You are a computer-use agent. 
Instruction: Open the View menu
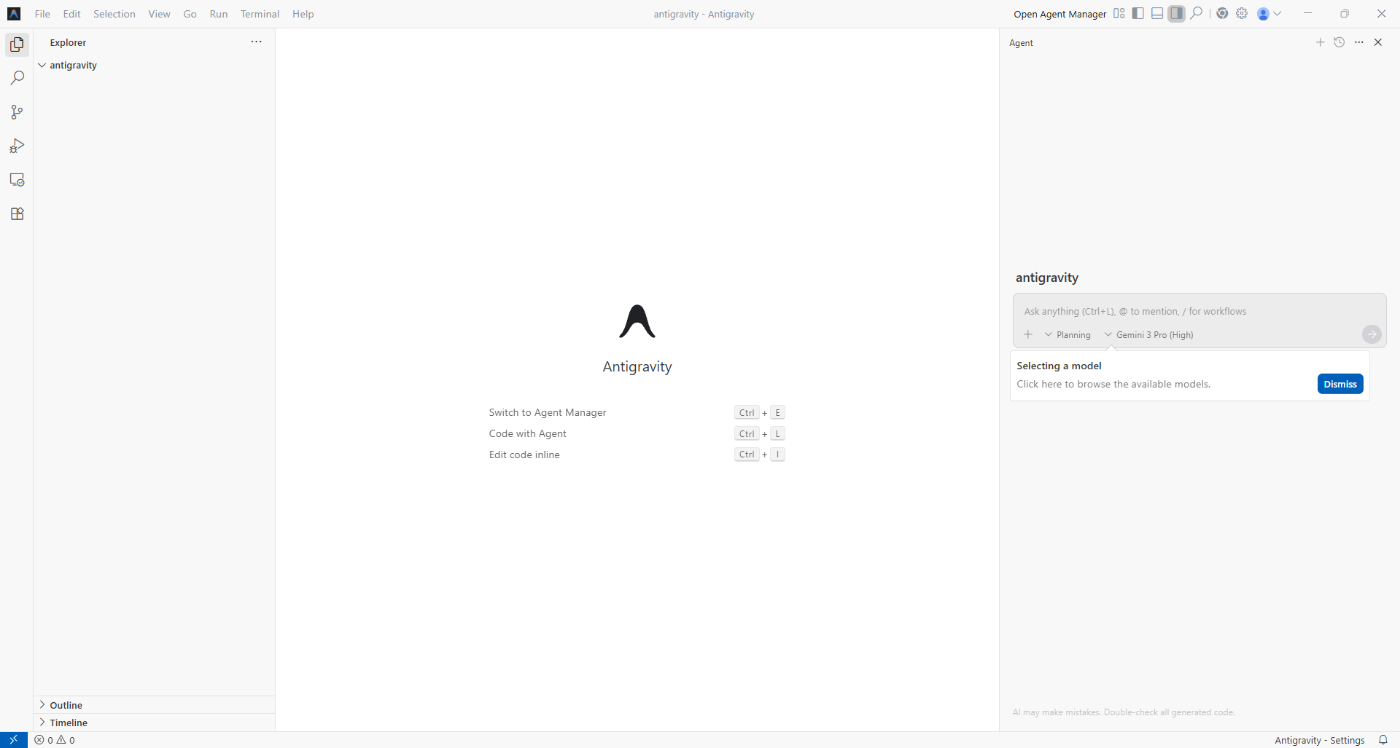tap(159, 14)
